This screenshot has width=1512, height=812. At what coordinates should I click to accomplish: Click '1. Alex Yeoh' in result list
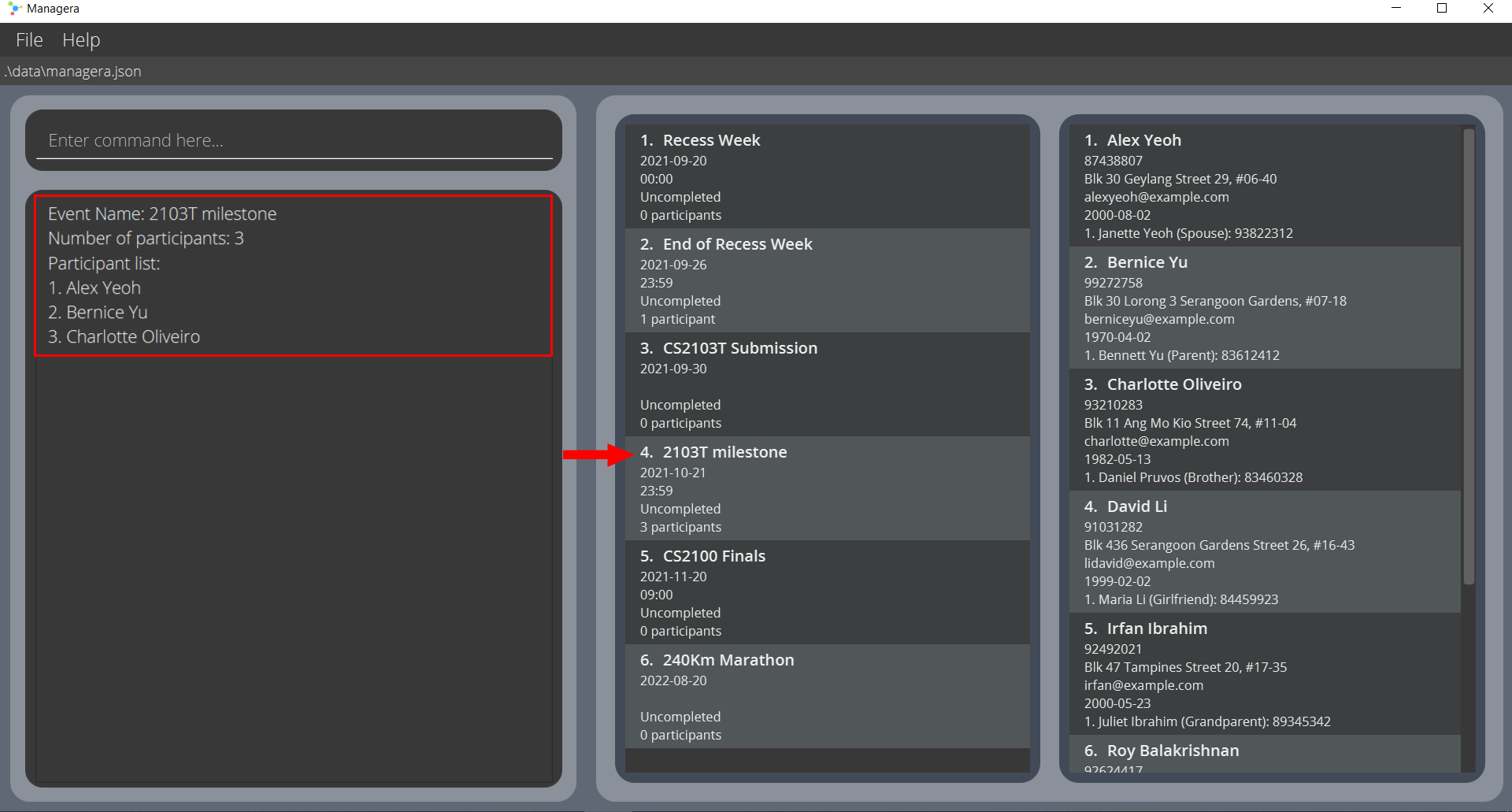point(94,287)
